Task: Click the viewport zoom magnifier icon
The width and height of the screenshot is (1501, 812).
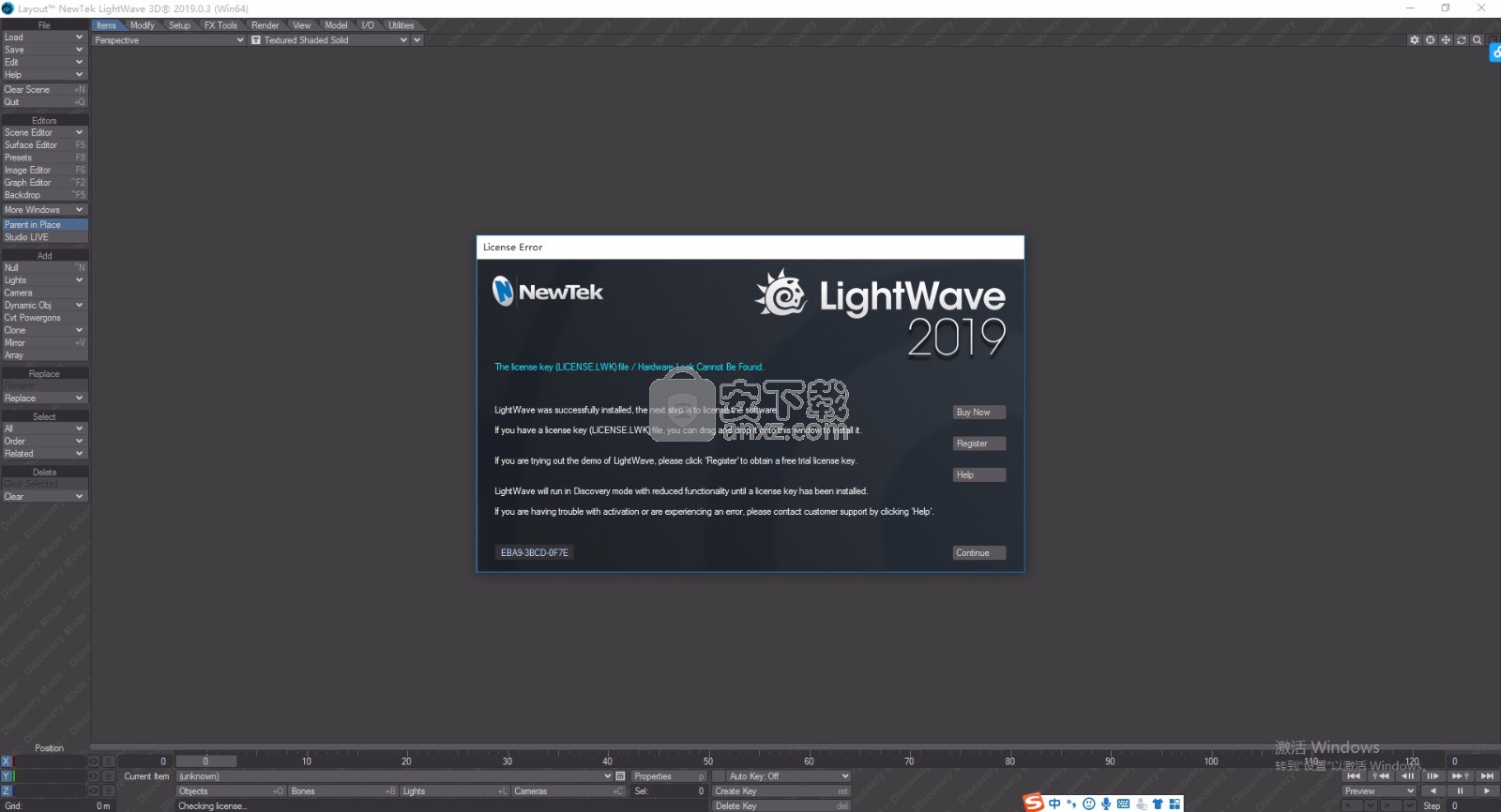Action: pyautogui.click(x=1478, y=40)
